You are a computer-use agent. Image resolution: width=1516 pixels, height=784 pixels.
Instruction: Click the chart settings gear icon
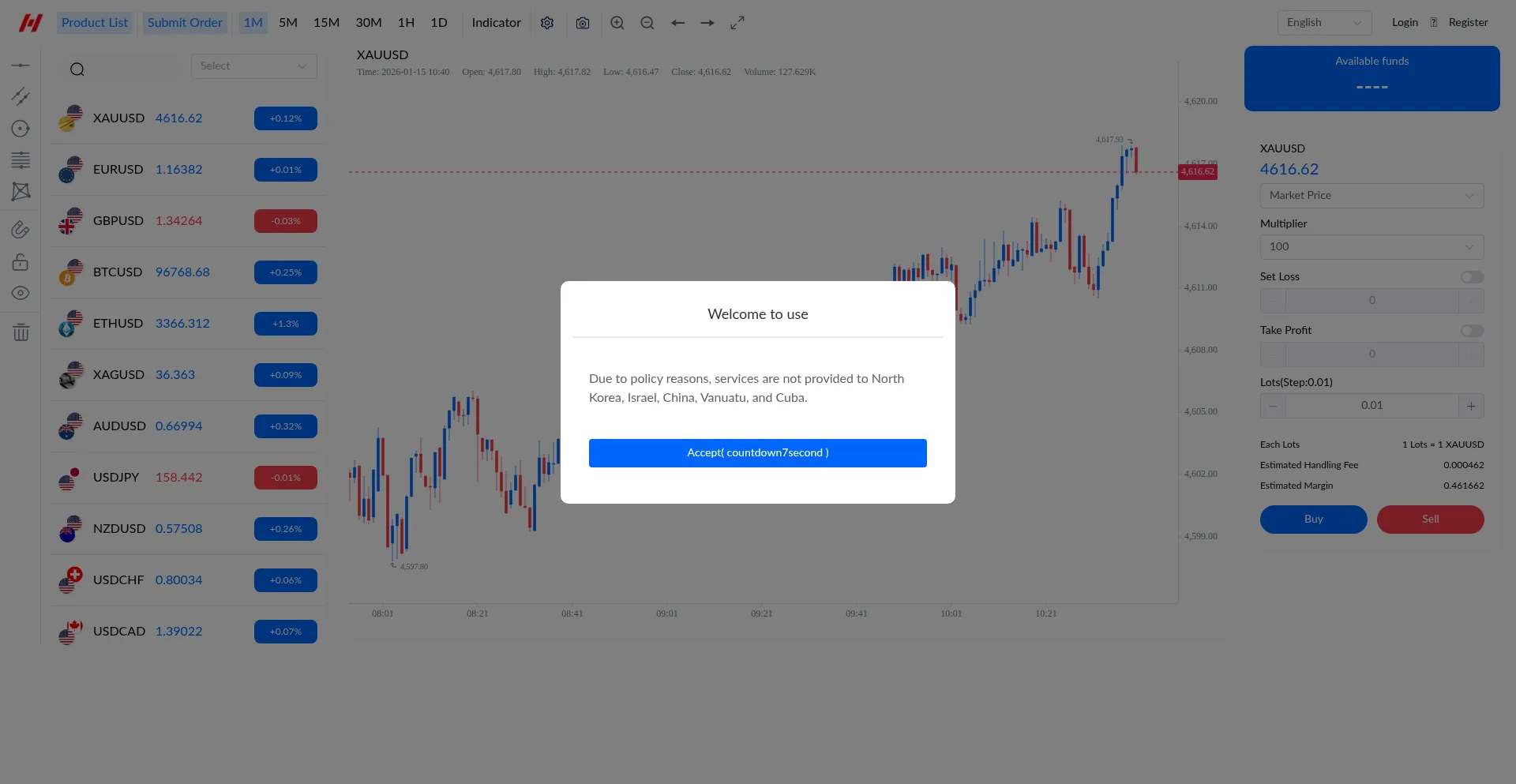click(x=547, y=23)
